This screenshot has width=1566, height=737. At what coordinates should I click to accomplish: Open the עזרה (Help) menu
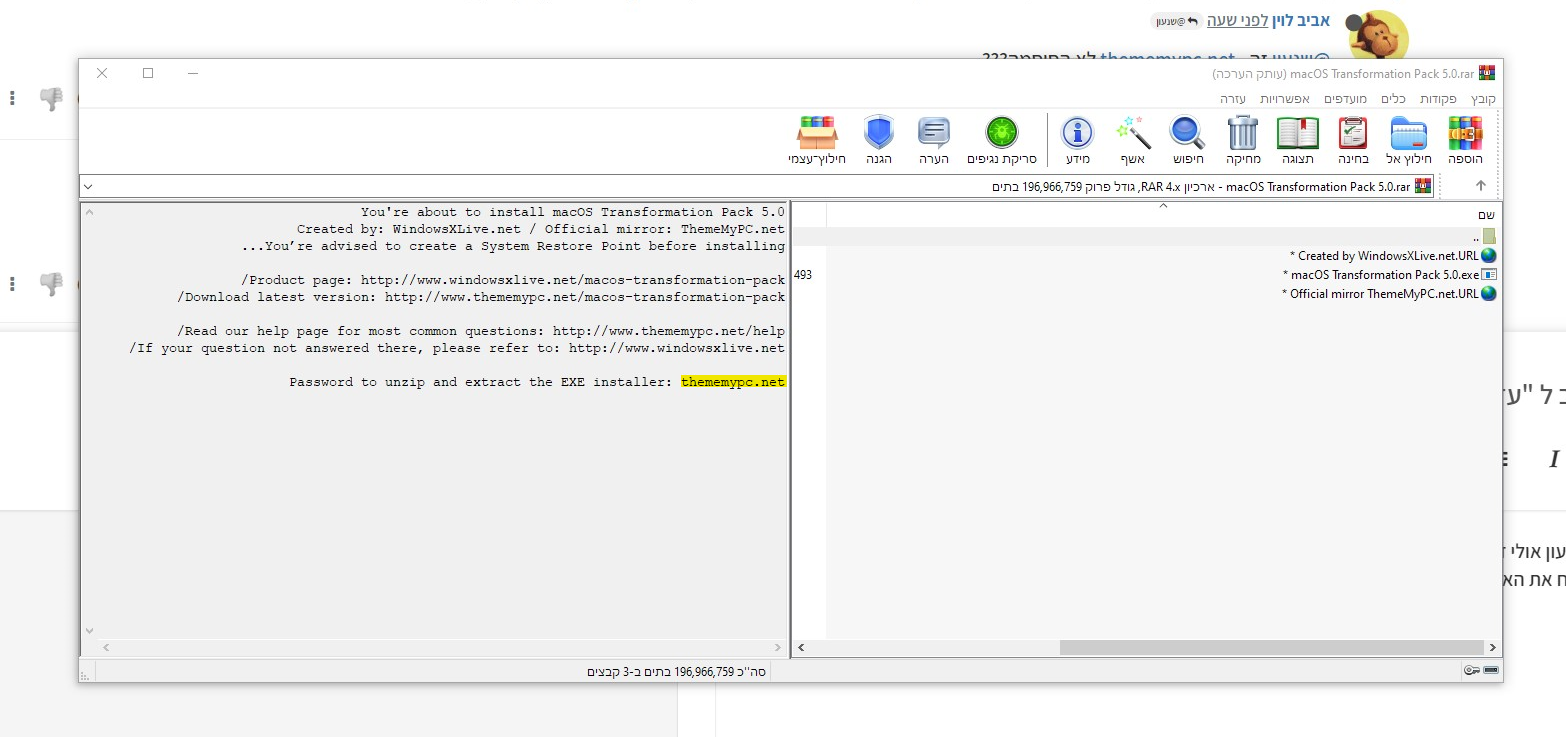[x=1232, y=99]
